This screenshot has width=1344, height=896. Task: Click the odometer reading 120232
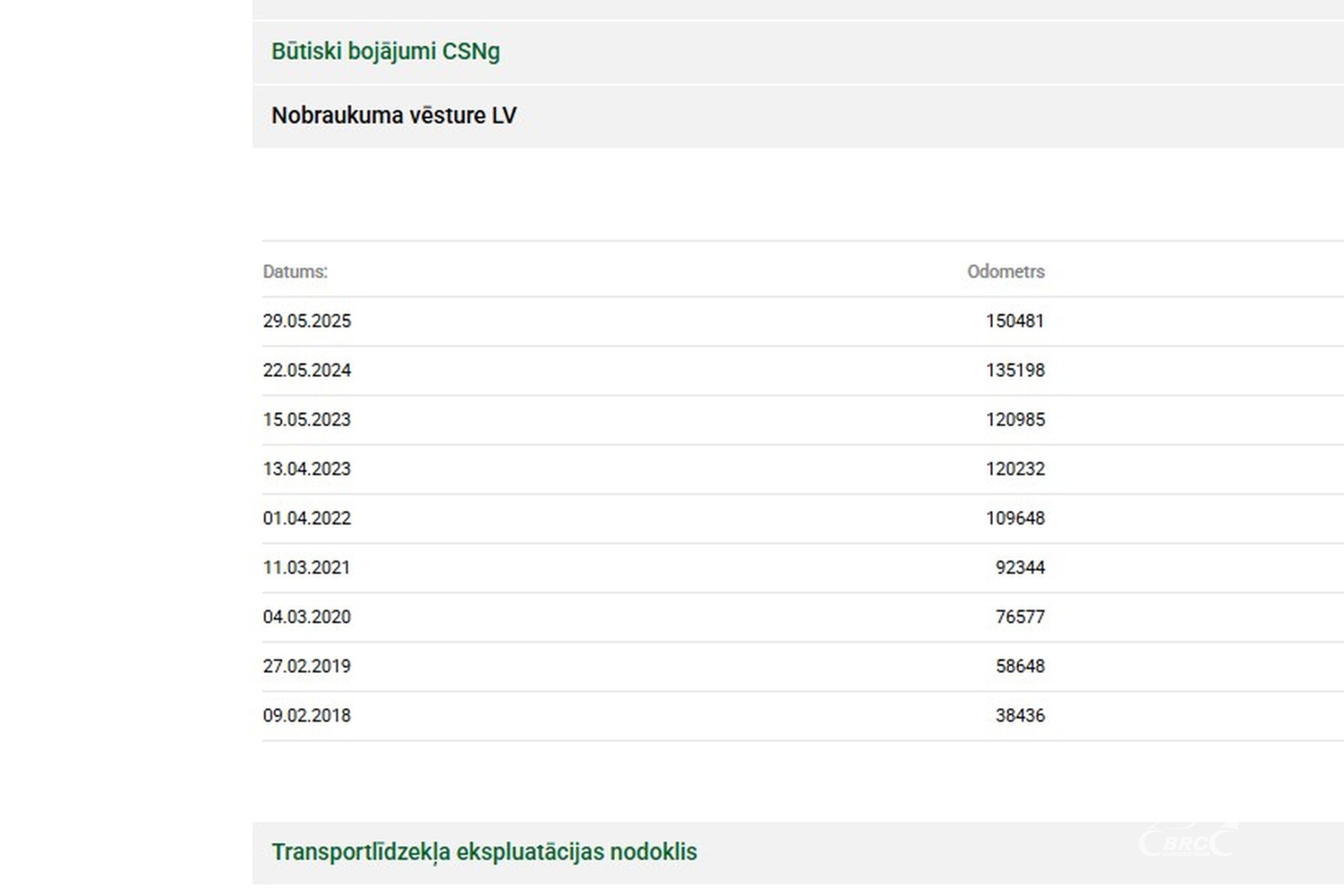click(1015, 469)
